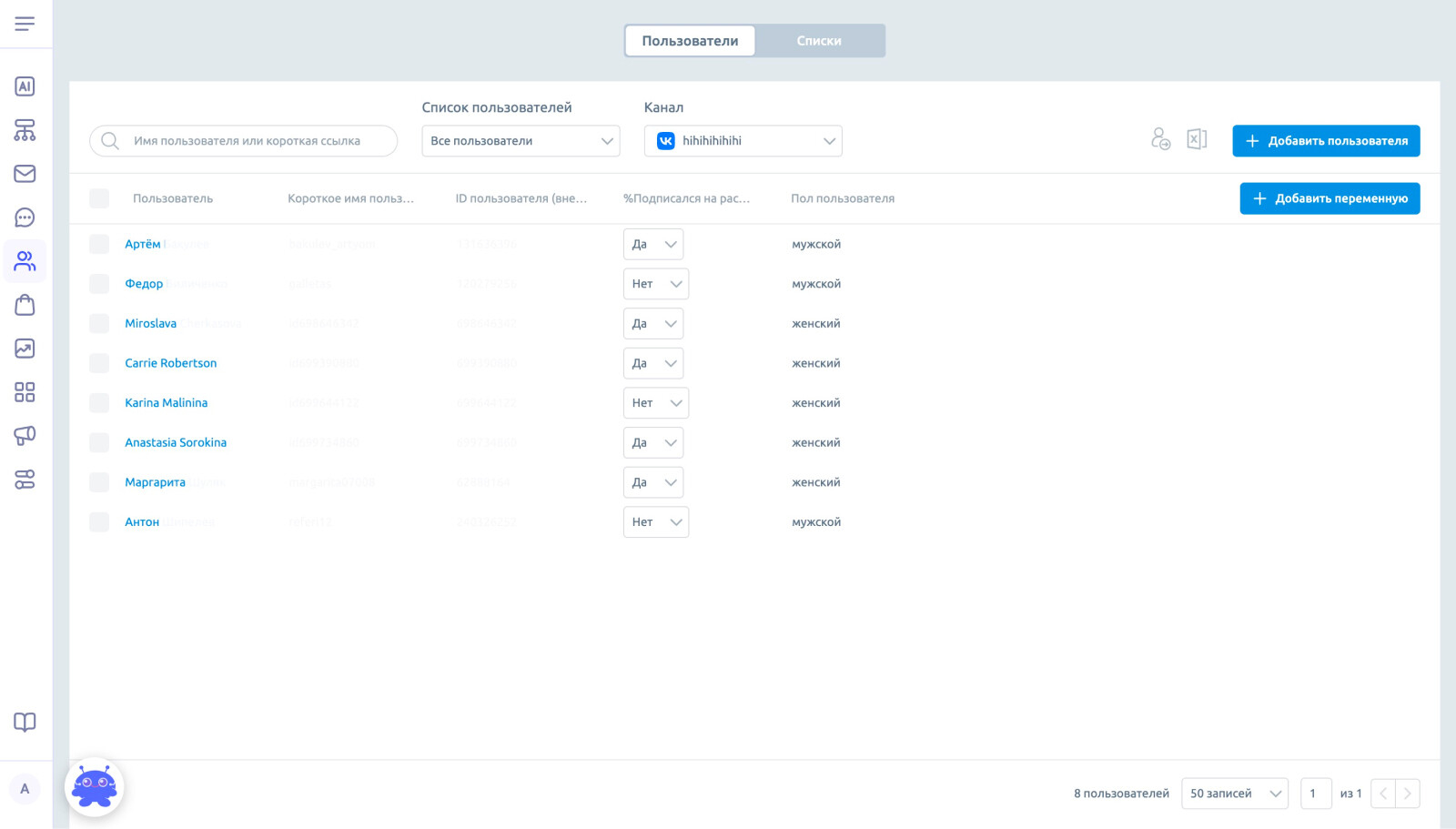1456x829 pixels.
Task: Select the checkbox for Karina Malinina
Action: tap(99, 403)
